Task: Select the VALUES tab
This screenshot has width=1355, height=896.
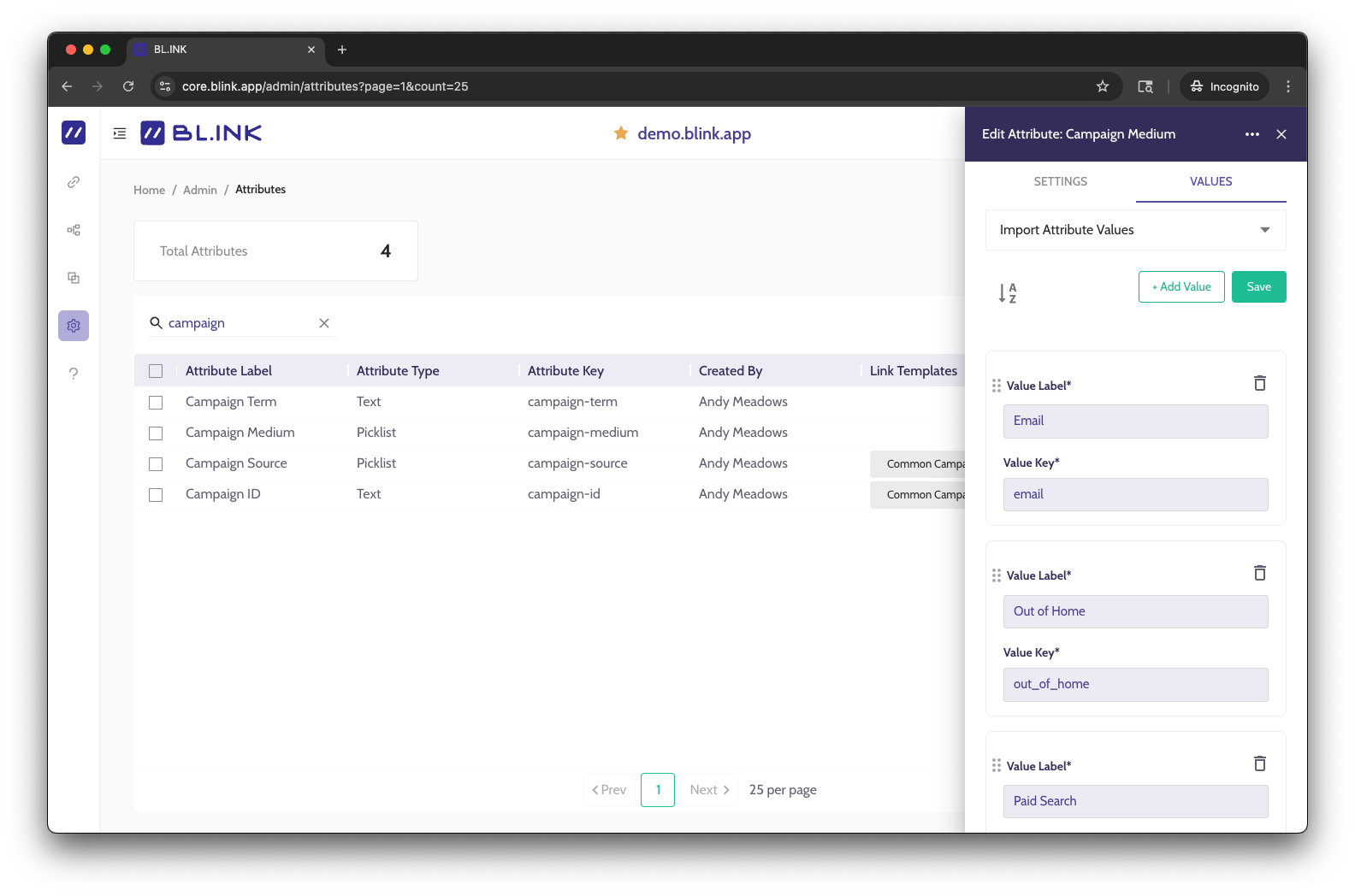Action: pyautogui.click(x=1210, y=181)
